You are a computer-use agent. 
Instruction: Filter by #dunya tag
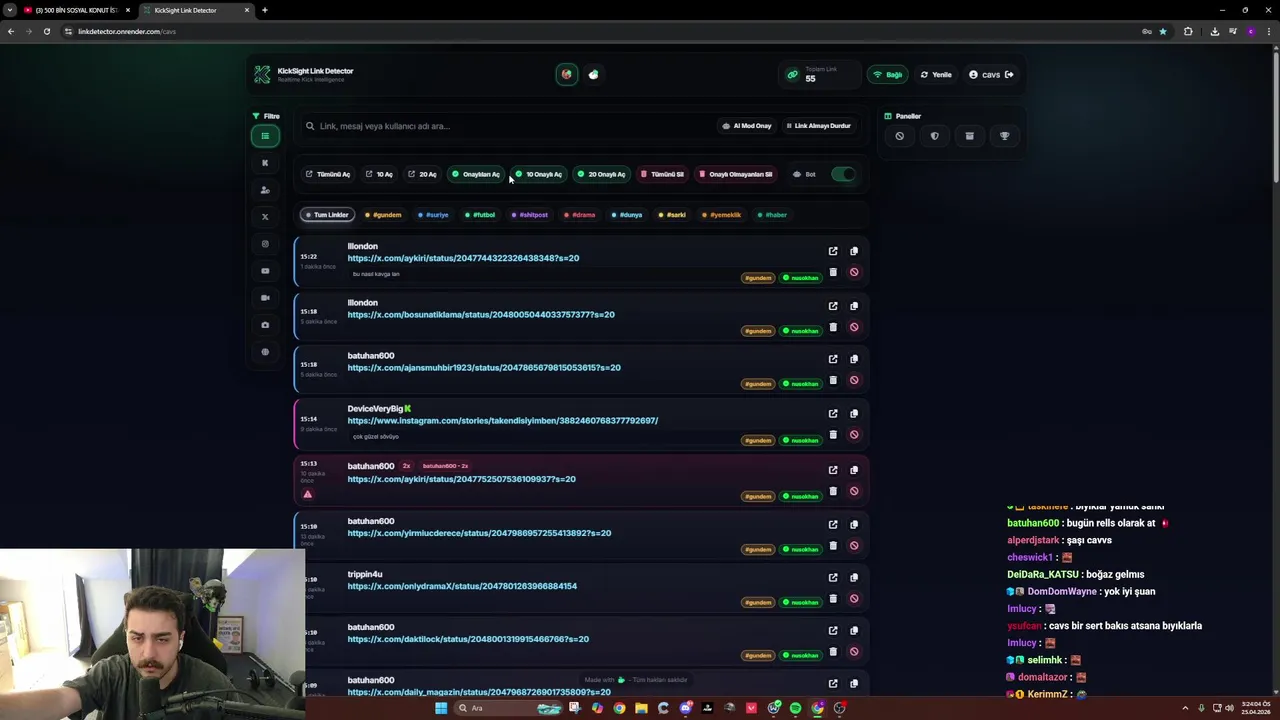627,215
